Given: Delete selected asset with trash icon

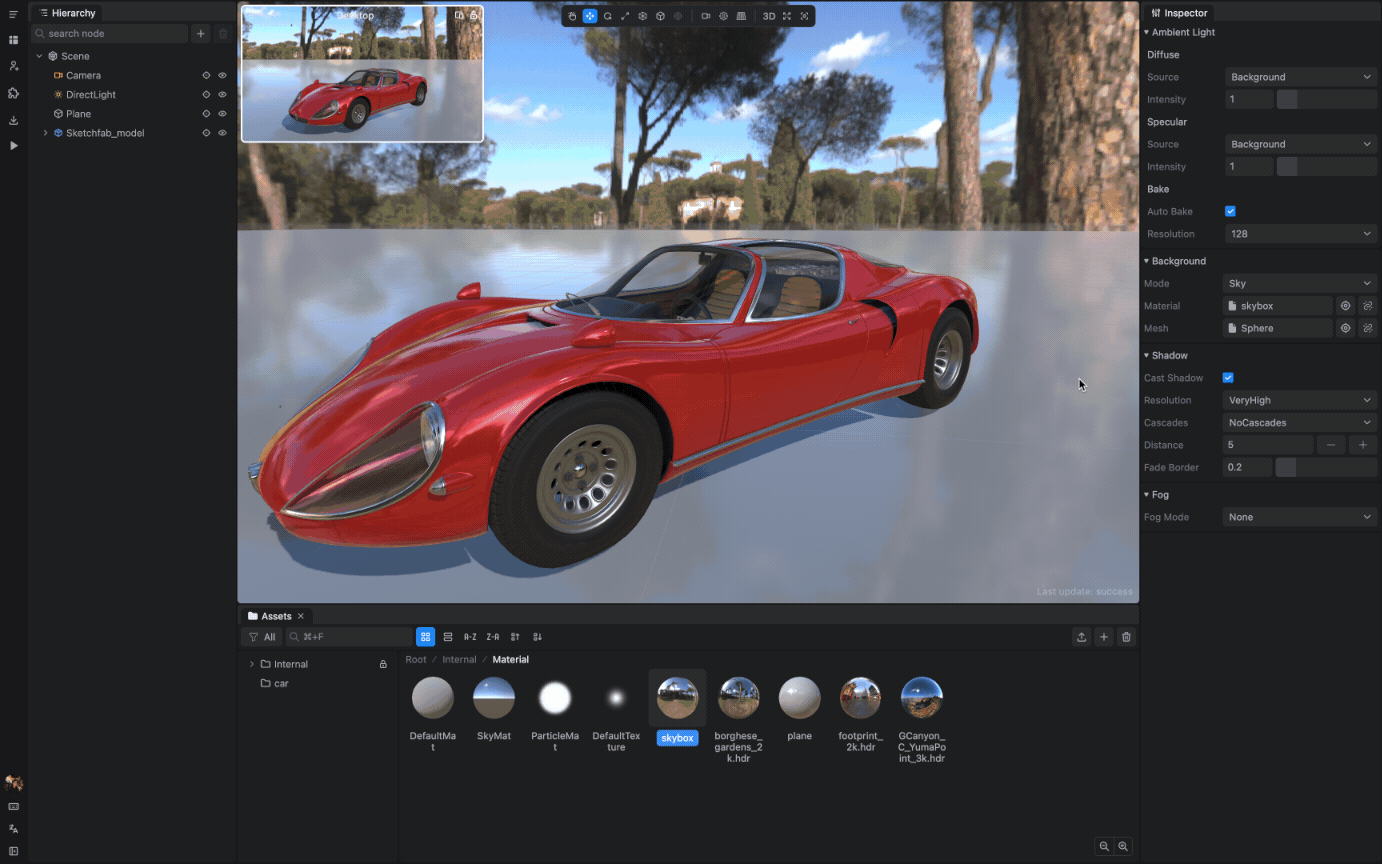Looking at the screenshot, I should (x=1126, y=637).
